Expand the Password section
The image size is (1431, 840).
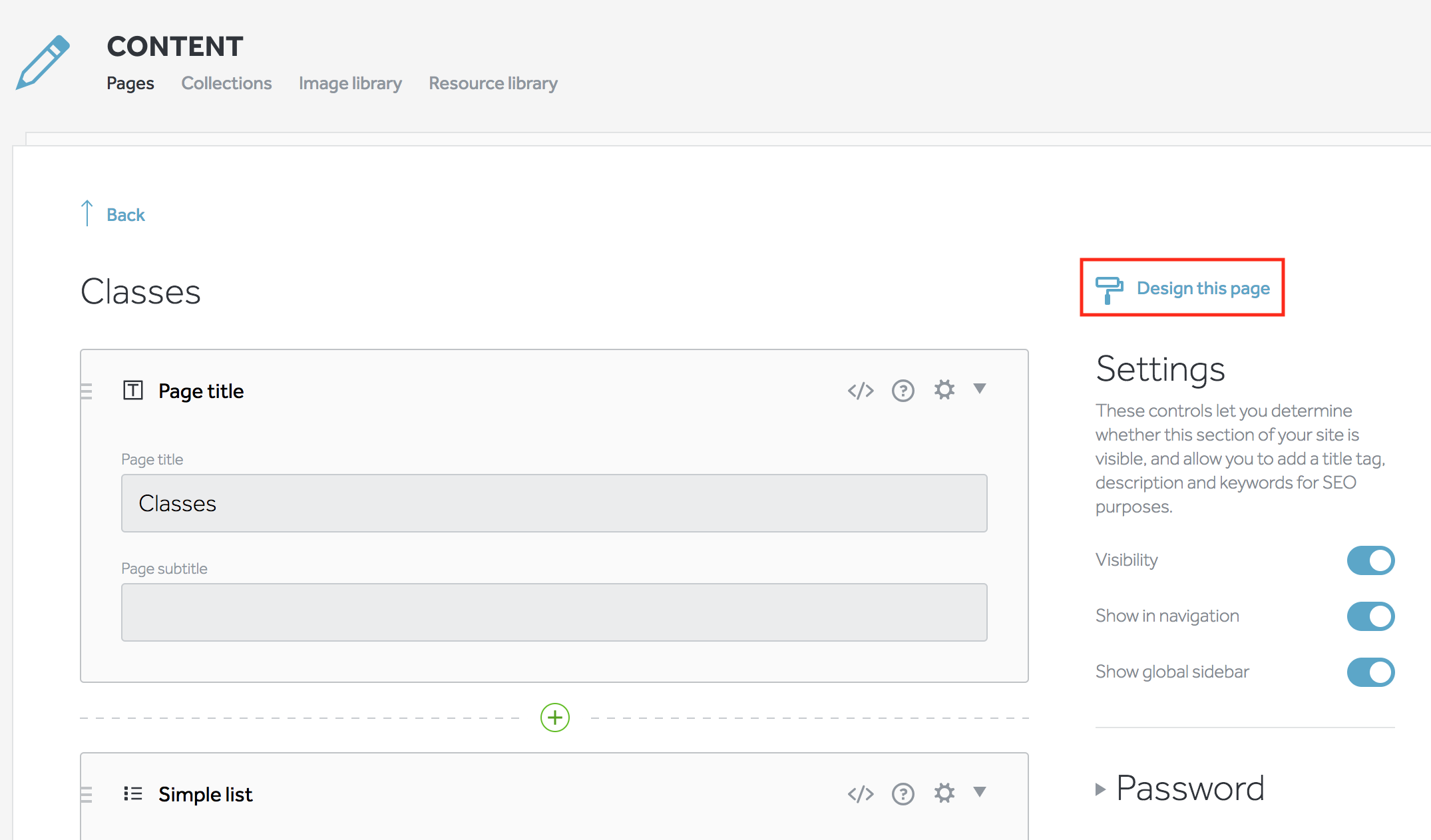click(x=1179, y=789)
